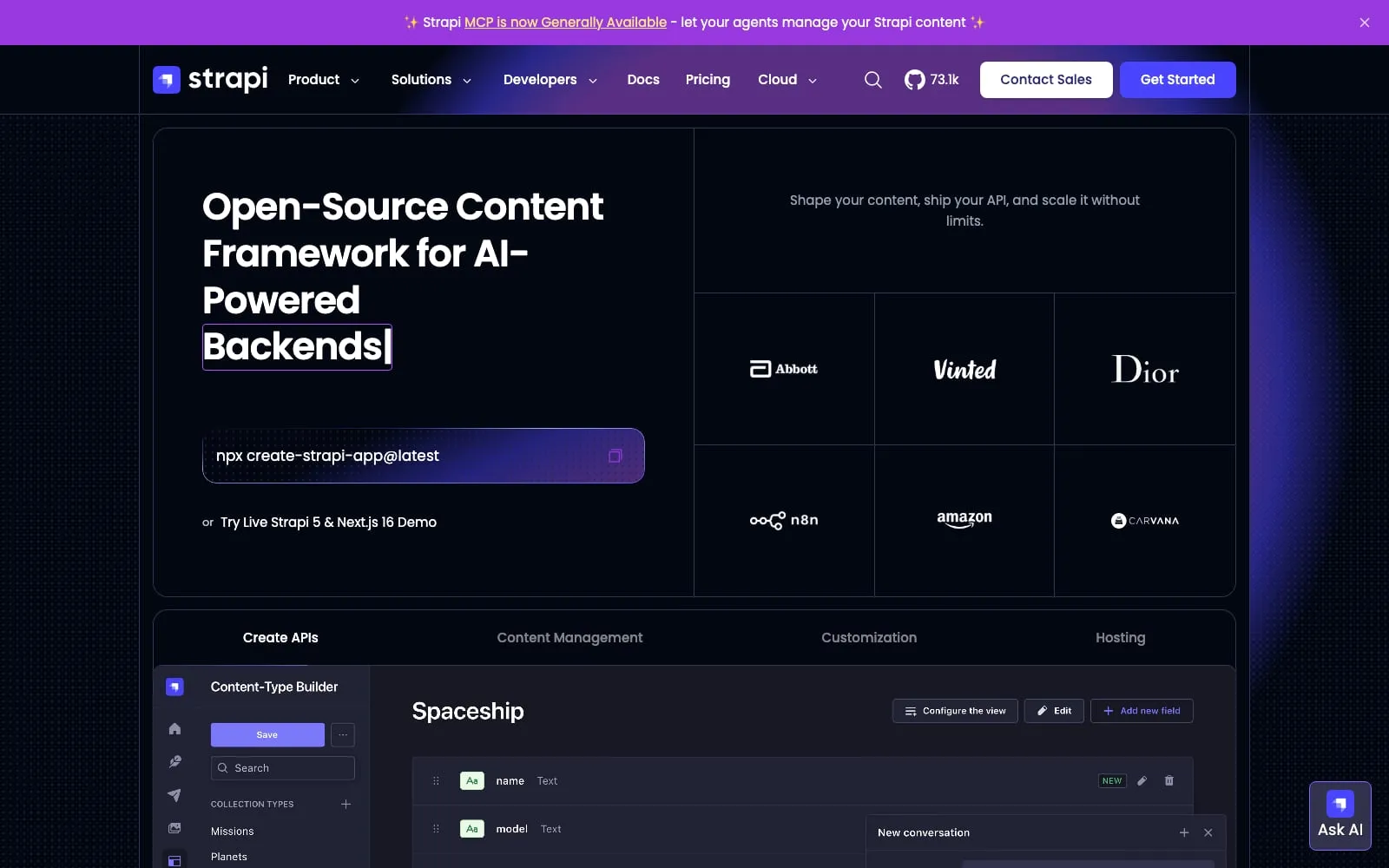The image size is (1389, 868).
Task: Open the paper plane sidebar icon
Action: point(174,795)
